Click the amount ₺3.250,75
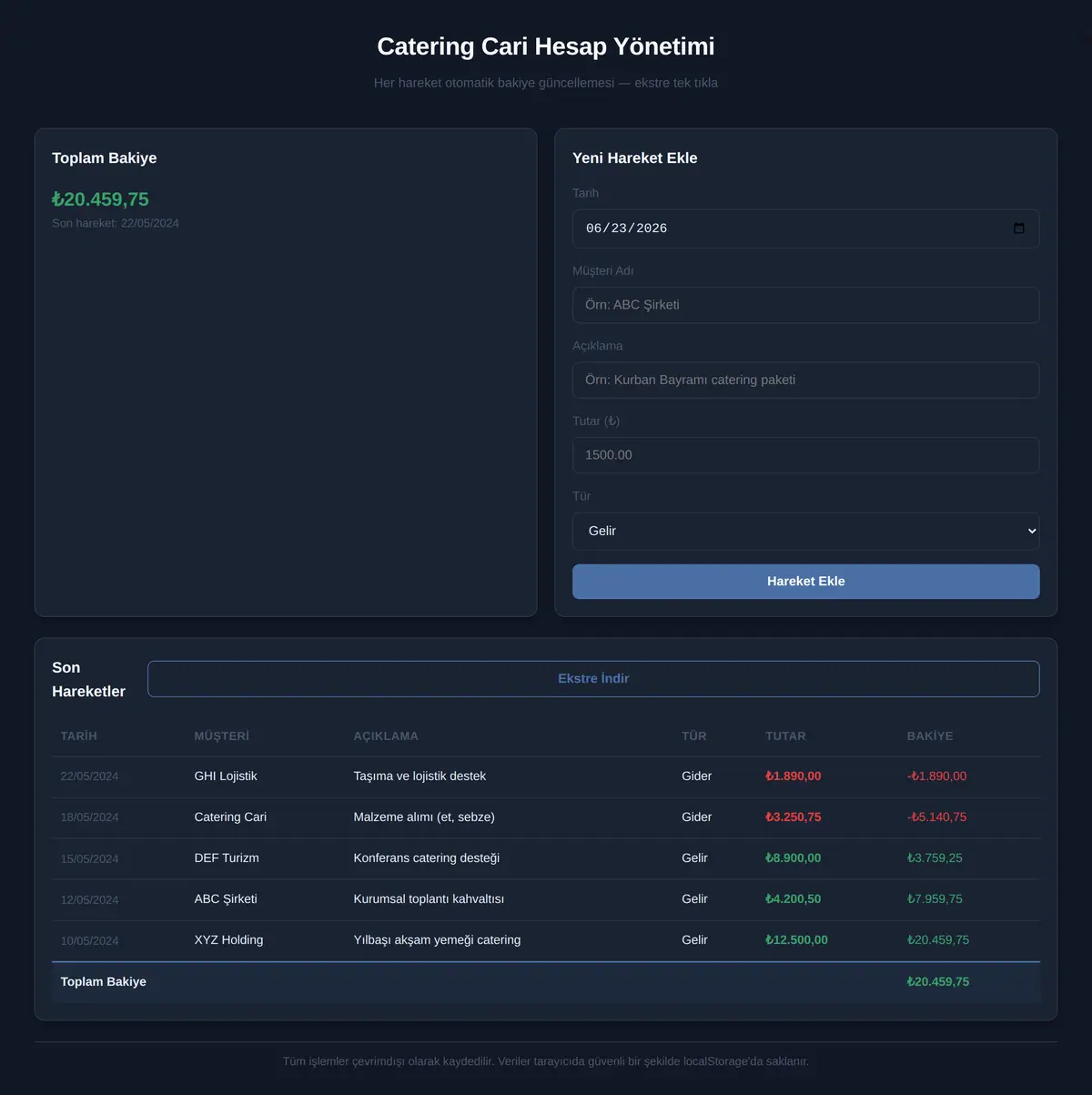The width and height of the screenshot is (1092, 1095). pos(794,817)
